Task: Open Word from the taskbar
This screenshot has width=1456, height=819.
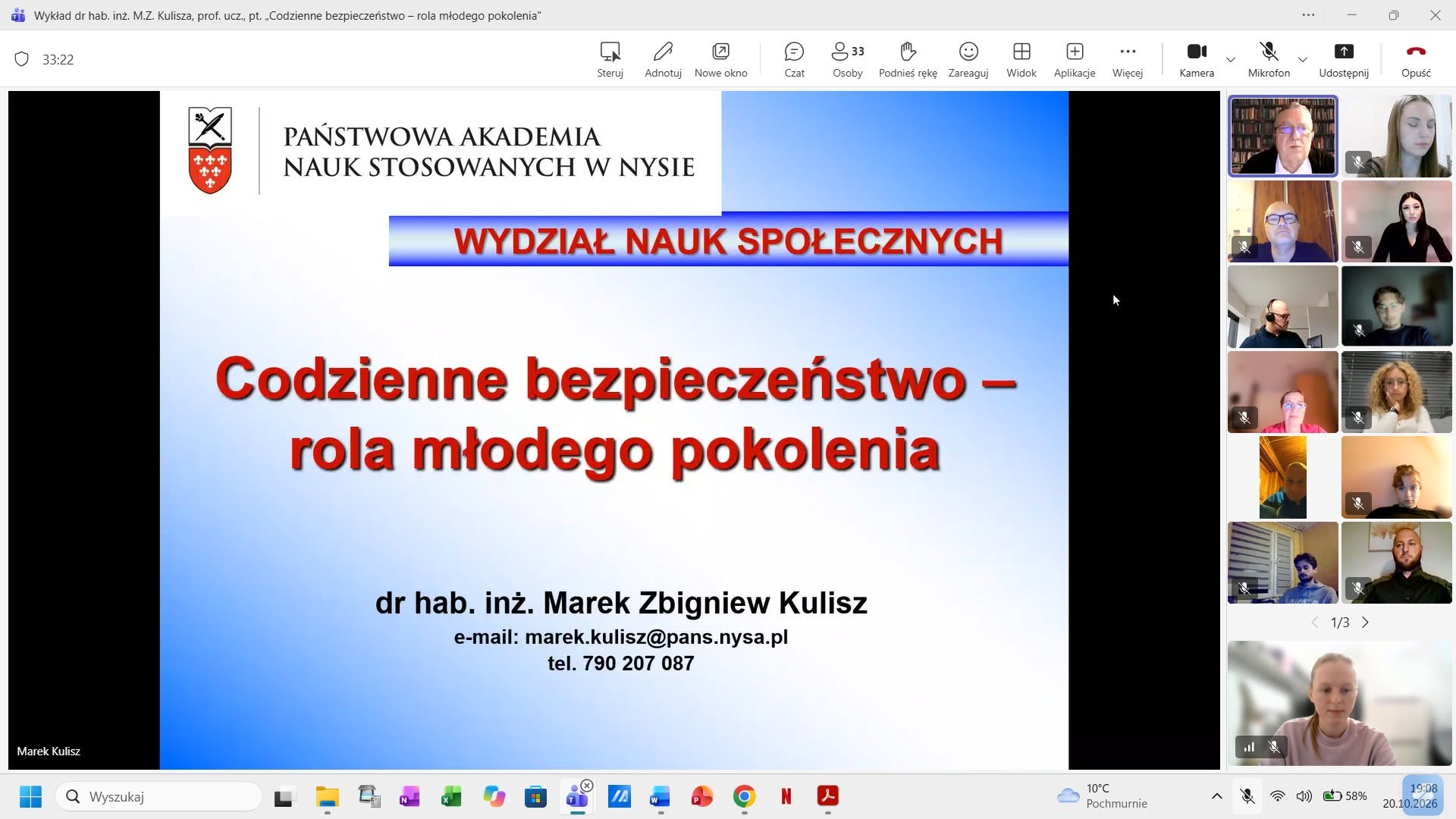Action: [x=660, y=796]
